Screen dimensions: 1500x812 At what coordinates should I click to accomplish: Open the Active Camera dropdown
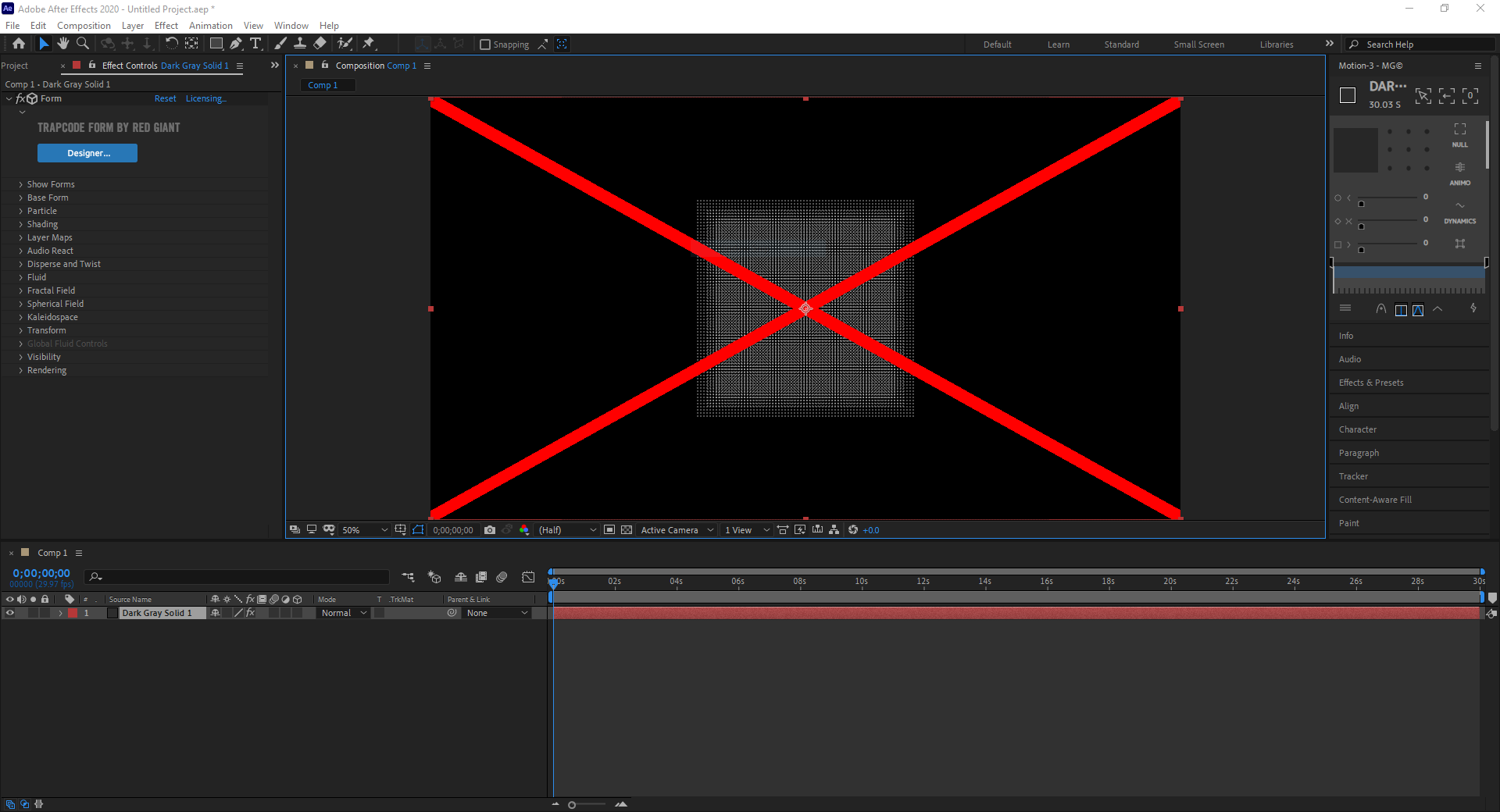pos(677,530)
